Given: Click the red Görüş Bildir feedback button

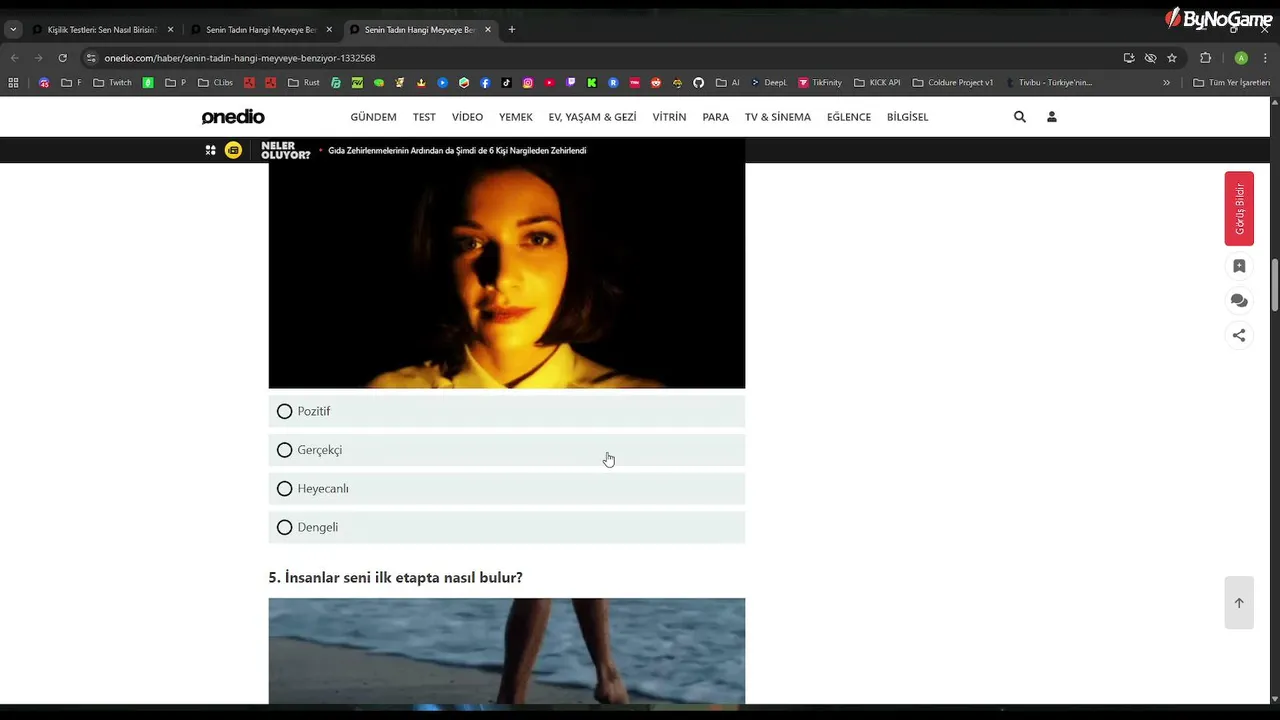Looking at the screenshot, I should click(x=1239, y=209).
